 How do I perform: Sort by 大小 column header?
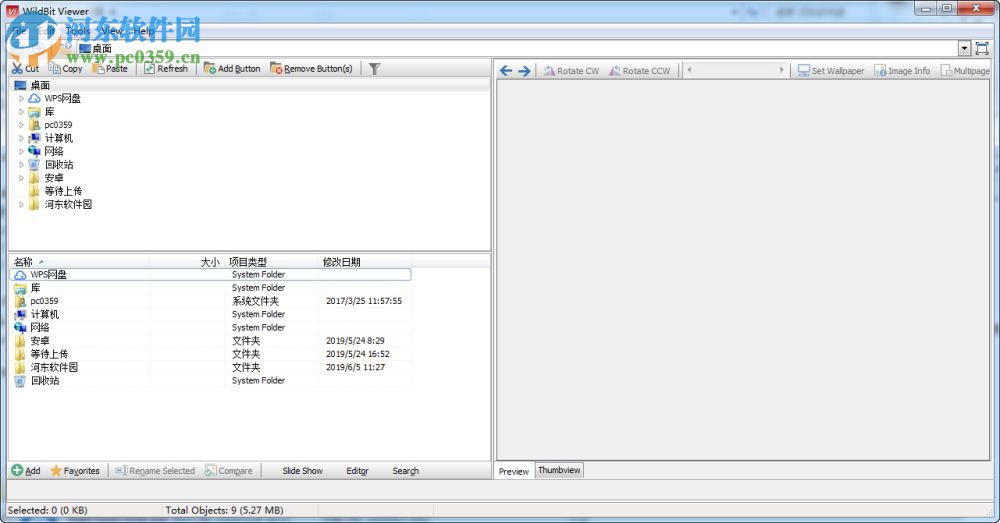click(188, 262)
